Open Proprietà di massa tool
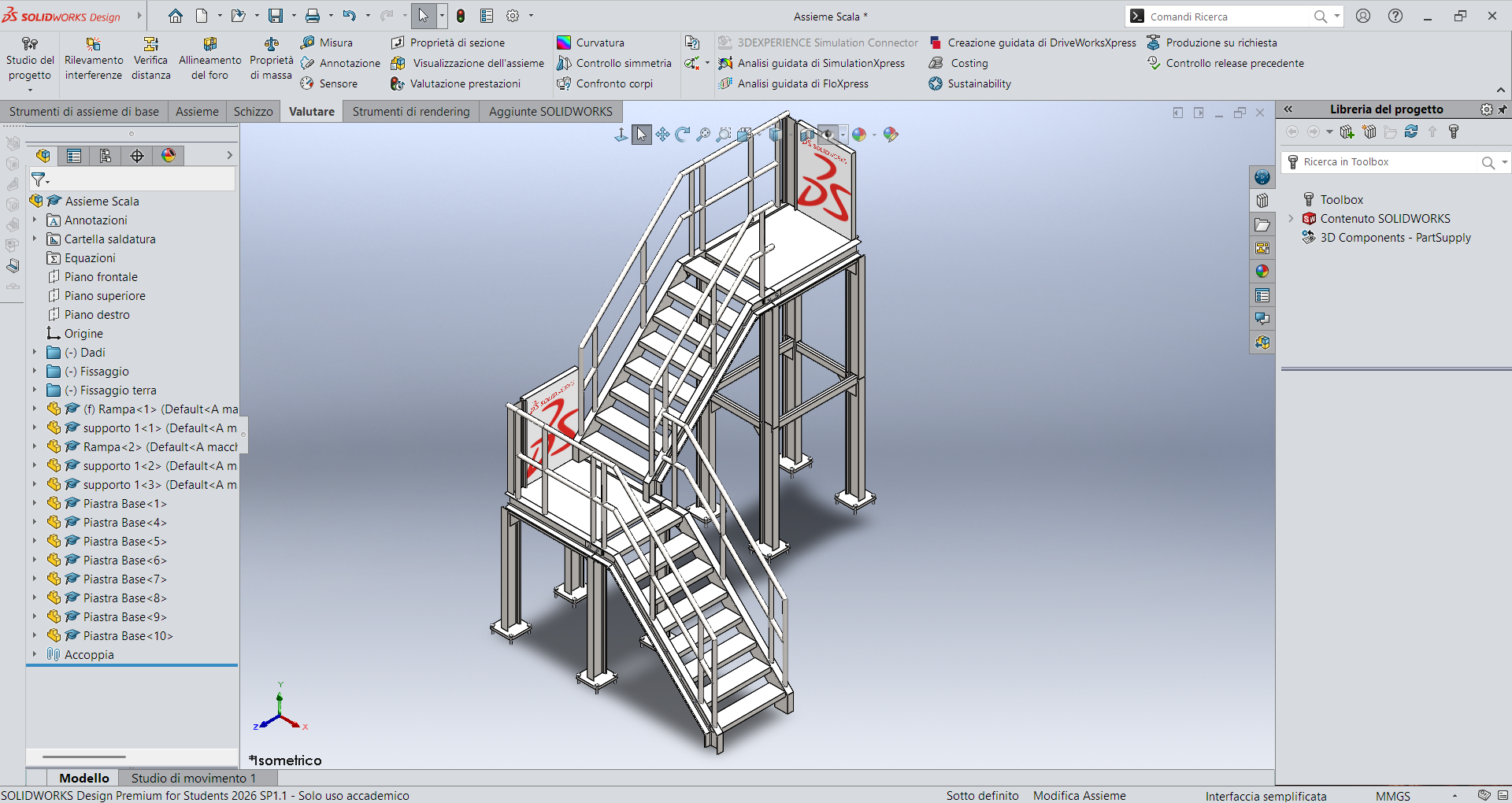Image resolution: width=1512 pixels, height=803 pixels. pos(271,59)
